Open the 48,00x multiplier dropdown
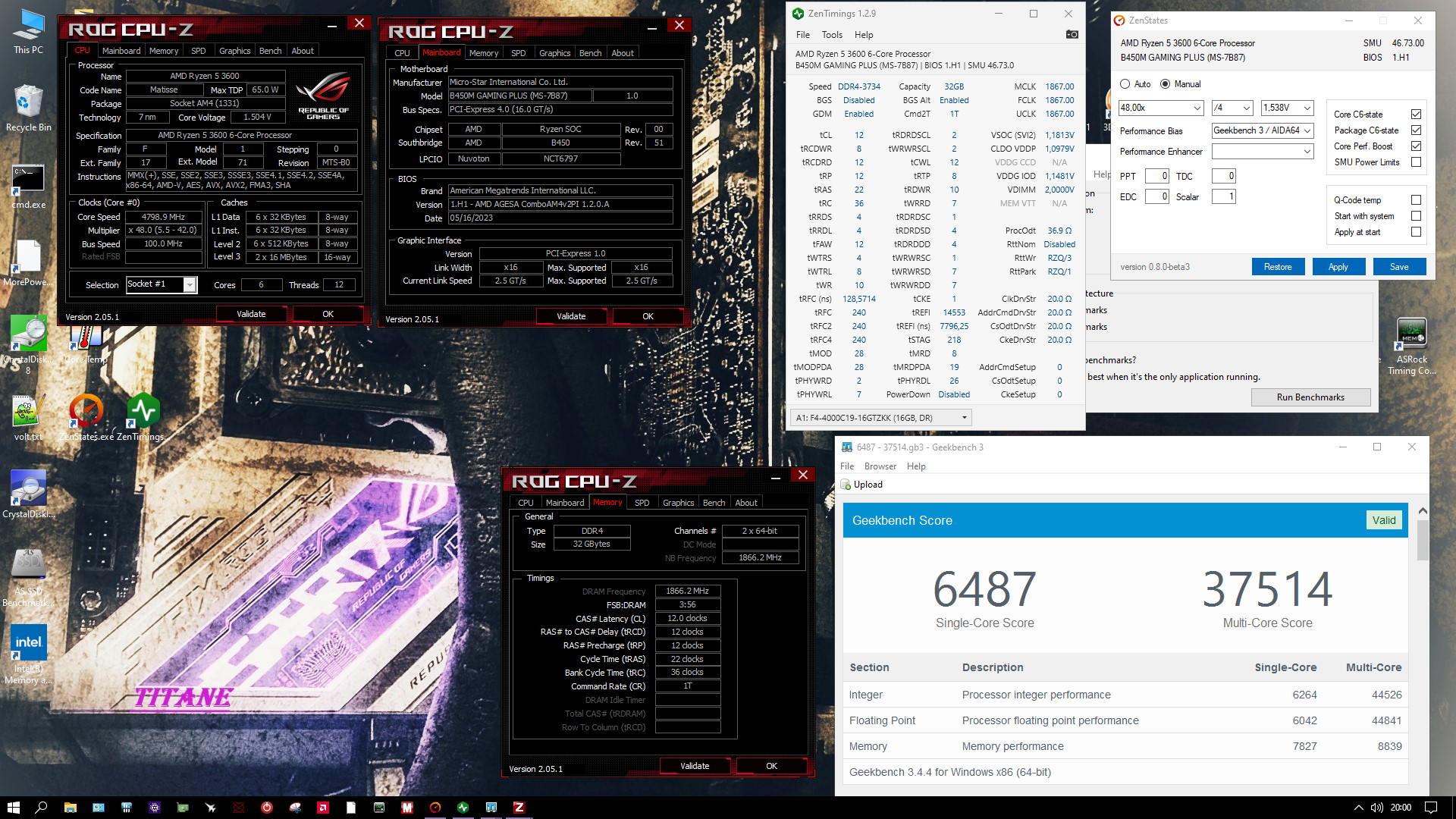This screenshot has width=1456, height=819. point(1160,108)
